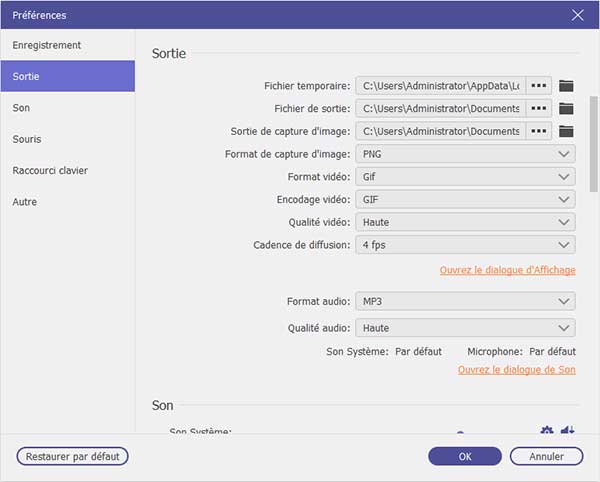Confirm the preferences with OK
Screen dimensions: 600x482
tap(465, 456)
